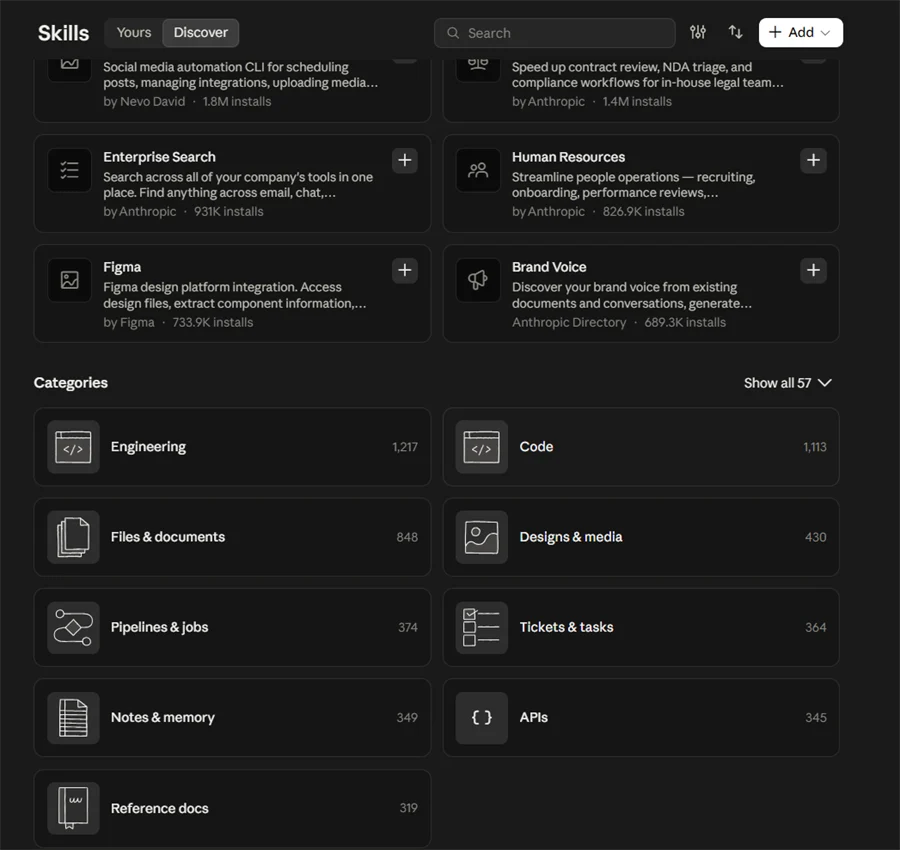Click the Pipelines & jobs flow icon
Screen dimensions: 900x850
click(x=73, y=627)
